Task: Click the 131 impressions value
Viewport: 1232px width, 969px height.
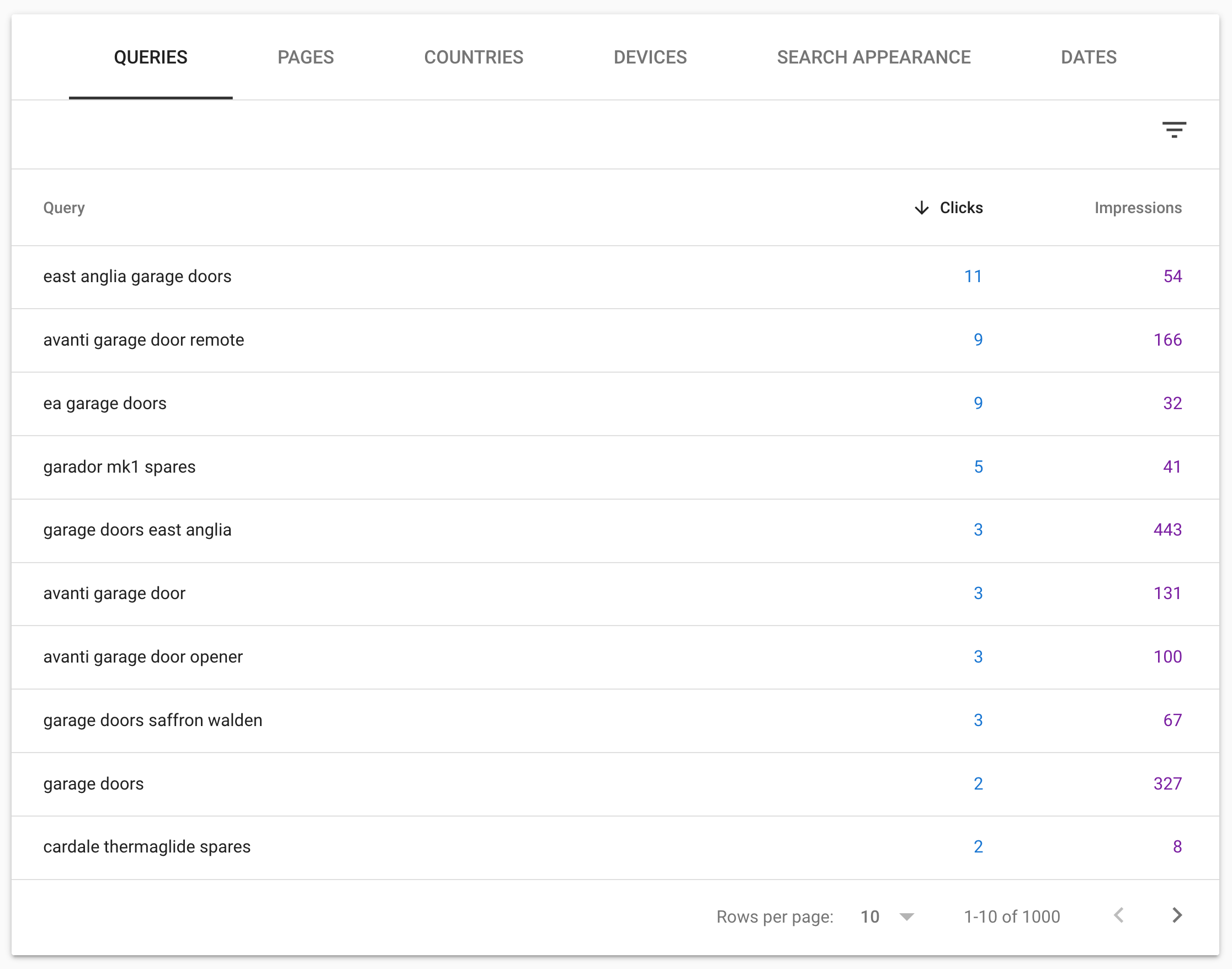Action: (1168, 594)
